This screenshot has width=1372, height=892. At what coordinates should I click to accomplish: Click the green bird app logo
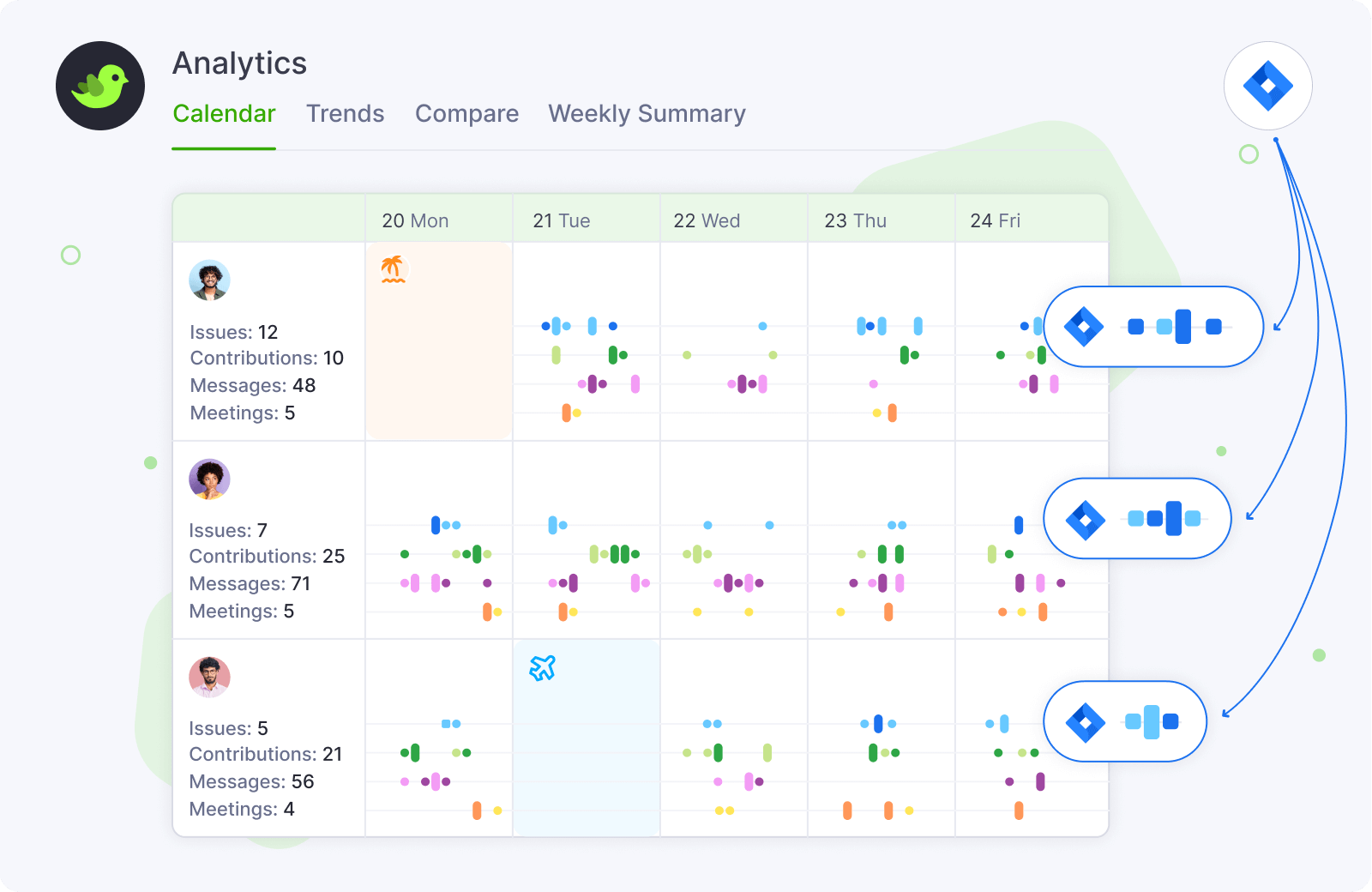100,86
